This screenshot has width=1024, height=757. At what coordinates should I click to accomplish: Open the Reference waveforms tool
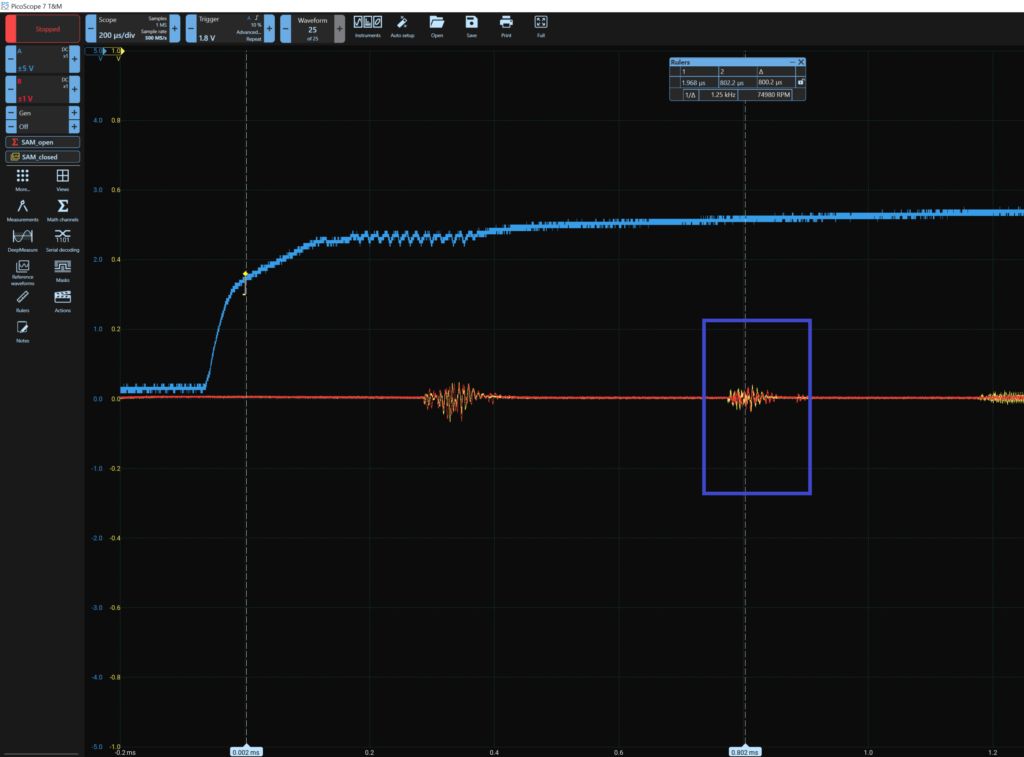point(22,270)
